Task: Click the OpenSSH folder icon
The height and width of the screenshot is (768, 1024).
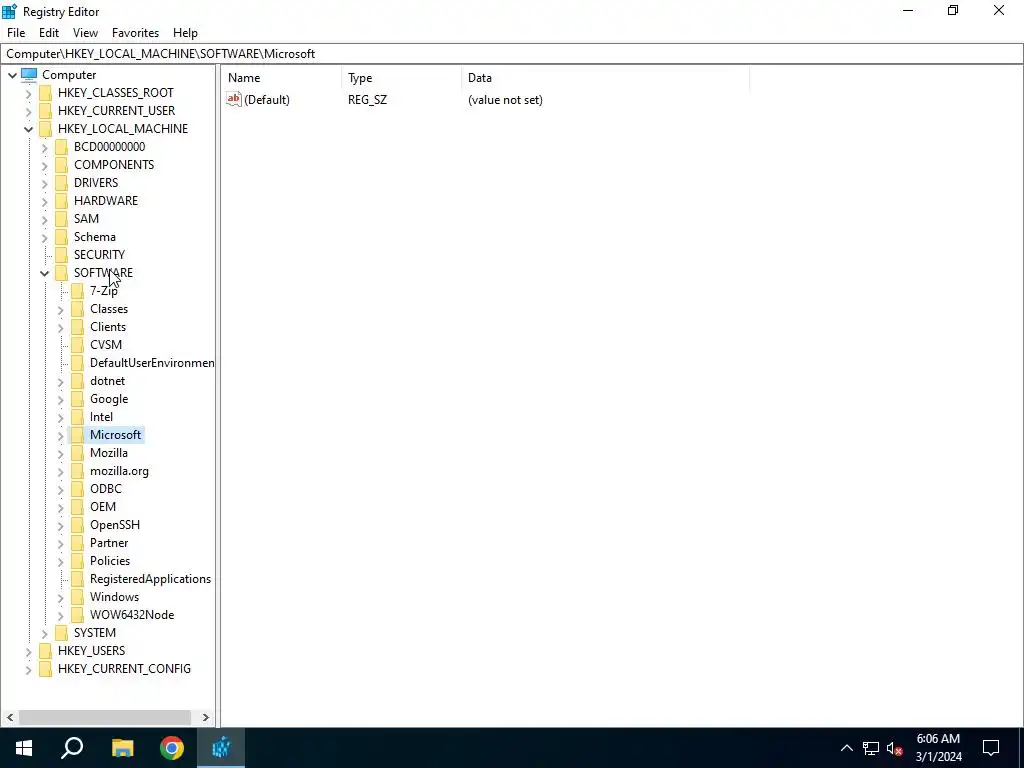Action: 77,524
